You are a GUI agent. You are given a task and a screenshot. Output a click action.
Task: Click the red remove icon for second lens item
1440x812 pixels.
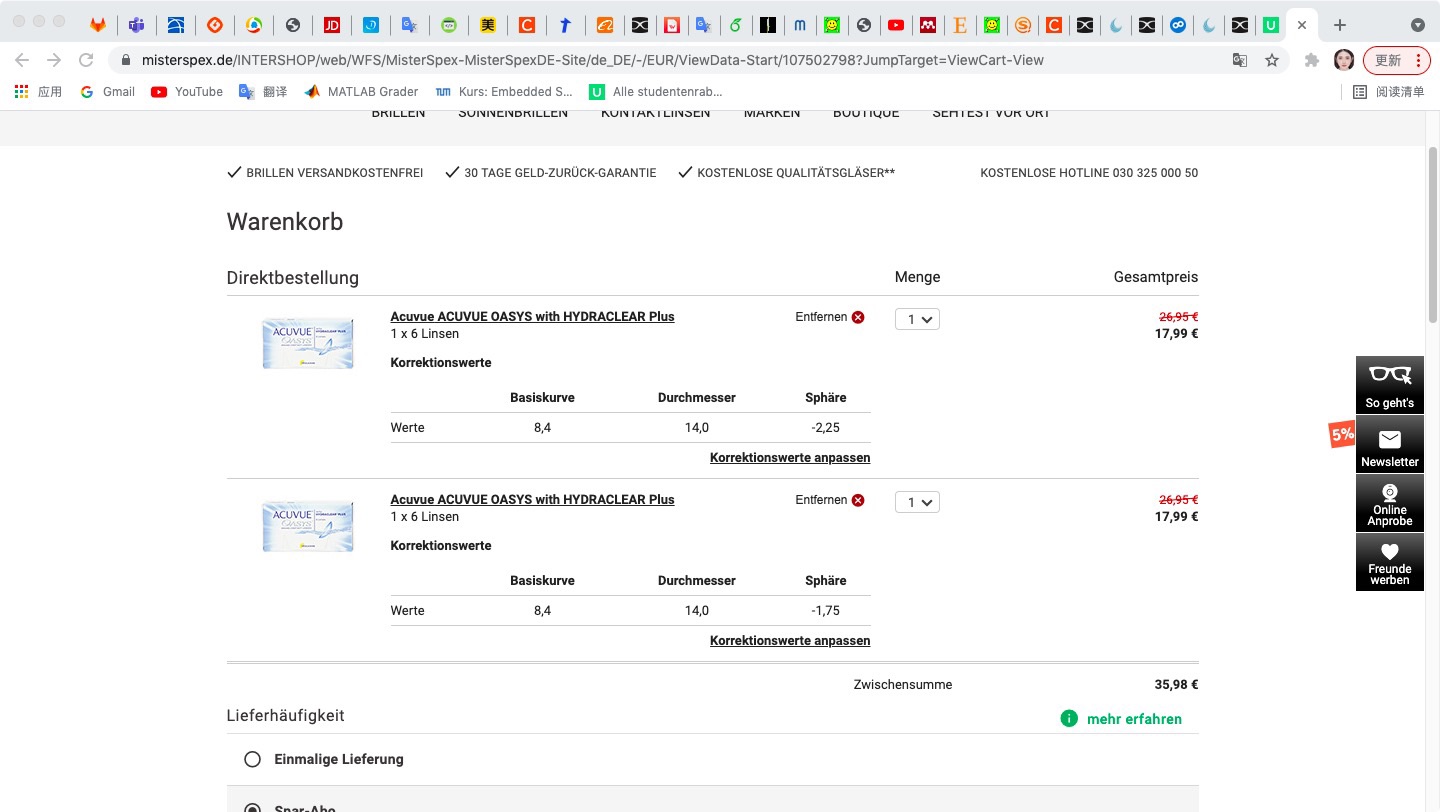point(858,500)
